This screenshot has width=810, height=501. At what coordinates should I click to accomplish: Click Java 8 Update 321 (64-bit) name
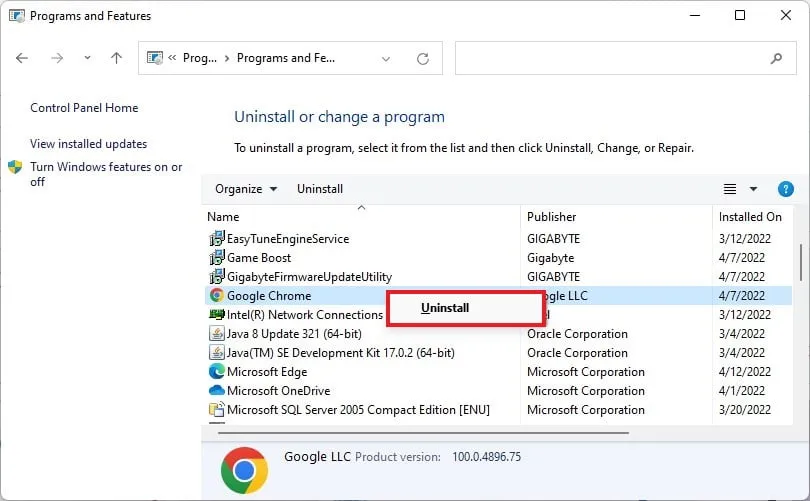294,334
